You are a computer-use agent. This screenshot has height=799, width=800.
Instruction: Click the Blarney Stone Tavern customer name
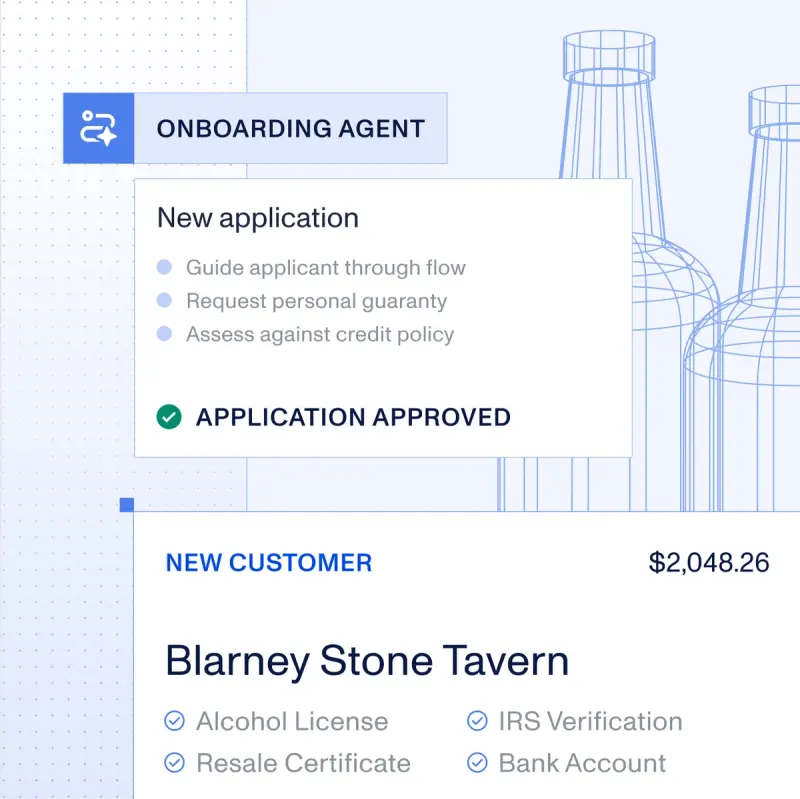(367, 662)
